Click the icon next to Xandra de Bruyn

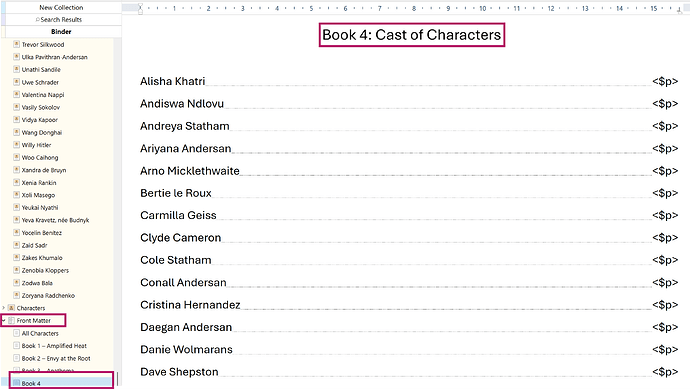(x=16, y=169)
